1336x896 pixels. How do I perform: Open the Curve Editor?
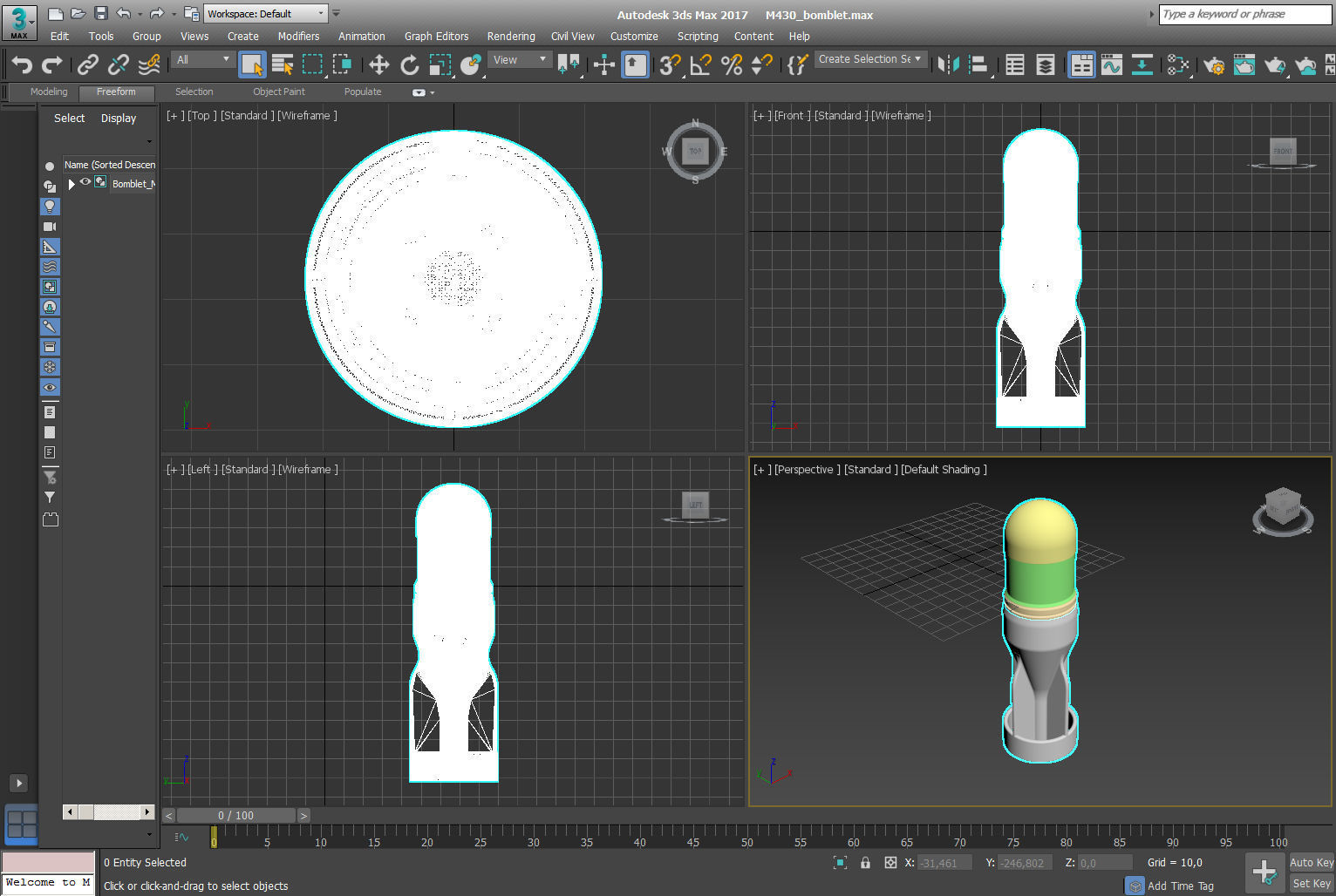(x=1112, y=64)
